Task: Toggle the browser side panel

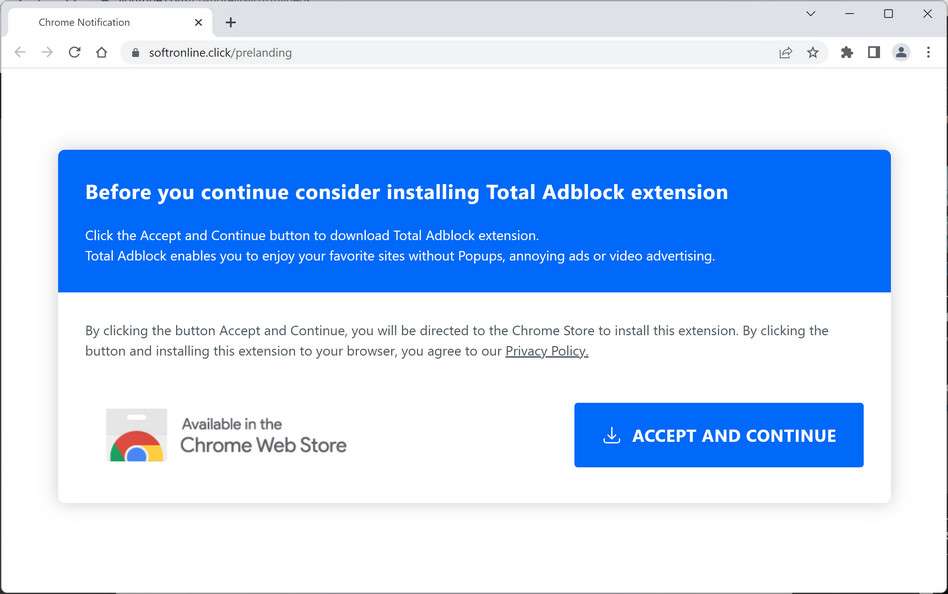Action: 874,52
